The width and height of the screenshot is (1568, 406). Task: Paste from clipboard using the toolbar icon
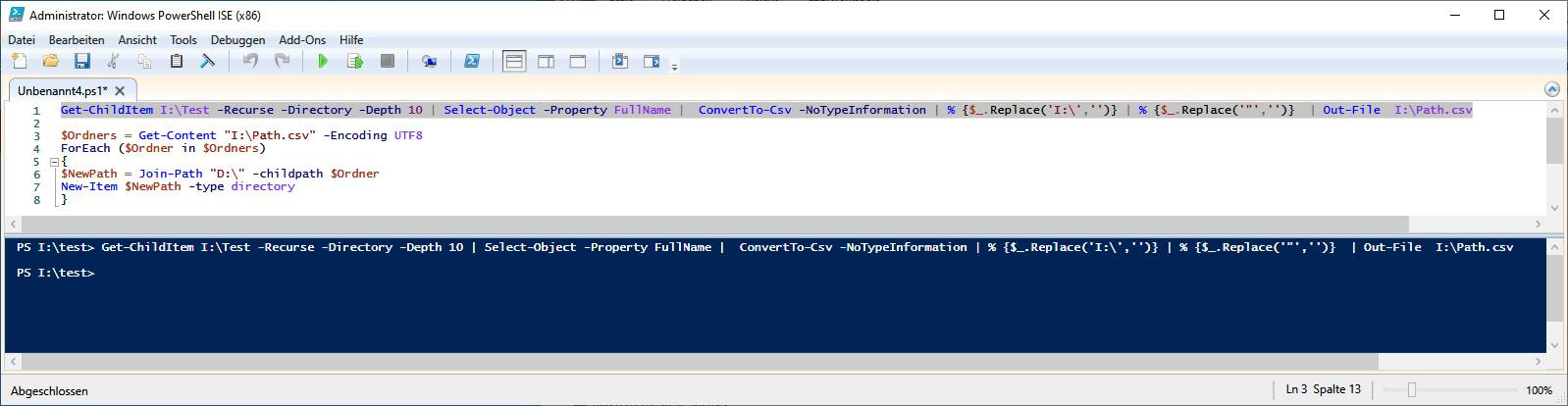(177, 61)
